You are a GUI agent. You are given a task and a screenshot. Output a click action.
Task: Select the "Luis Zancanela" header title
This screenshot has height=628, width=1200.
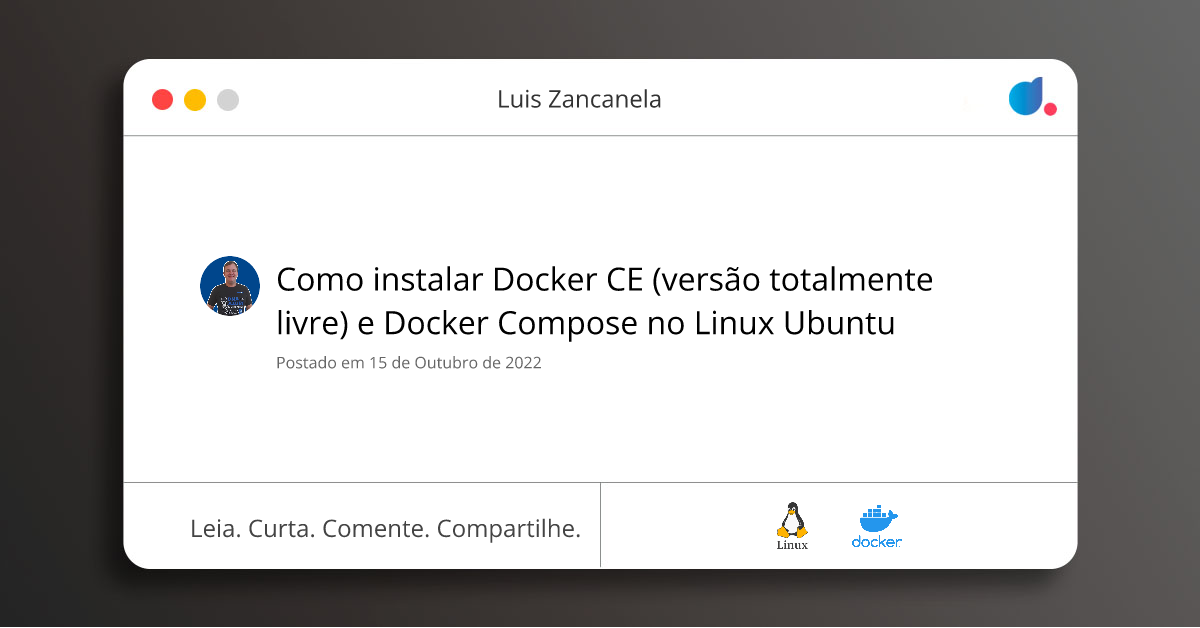[579, 100]
